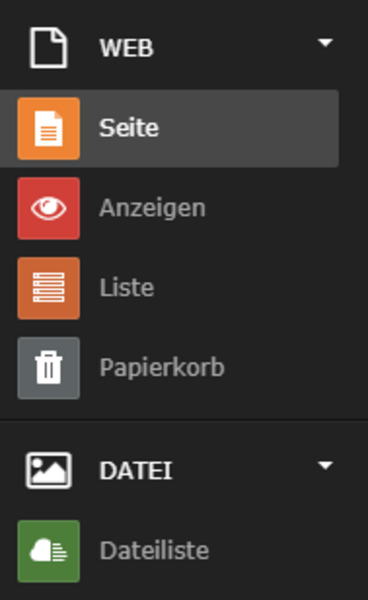Open the Seite module

tap(129, 127)
